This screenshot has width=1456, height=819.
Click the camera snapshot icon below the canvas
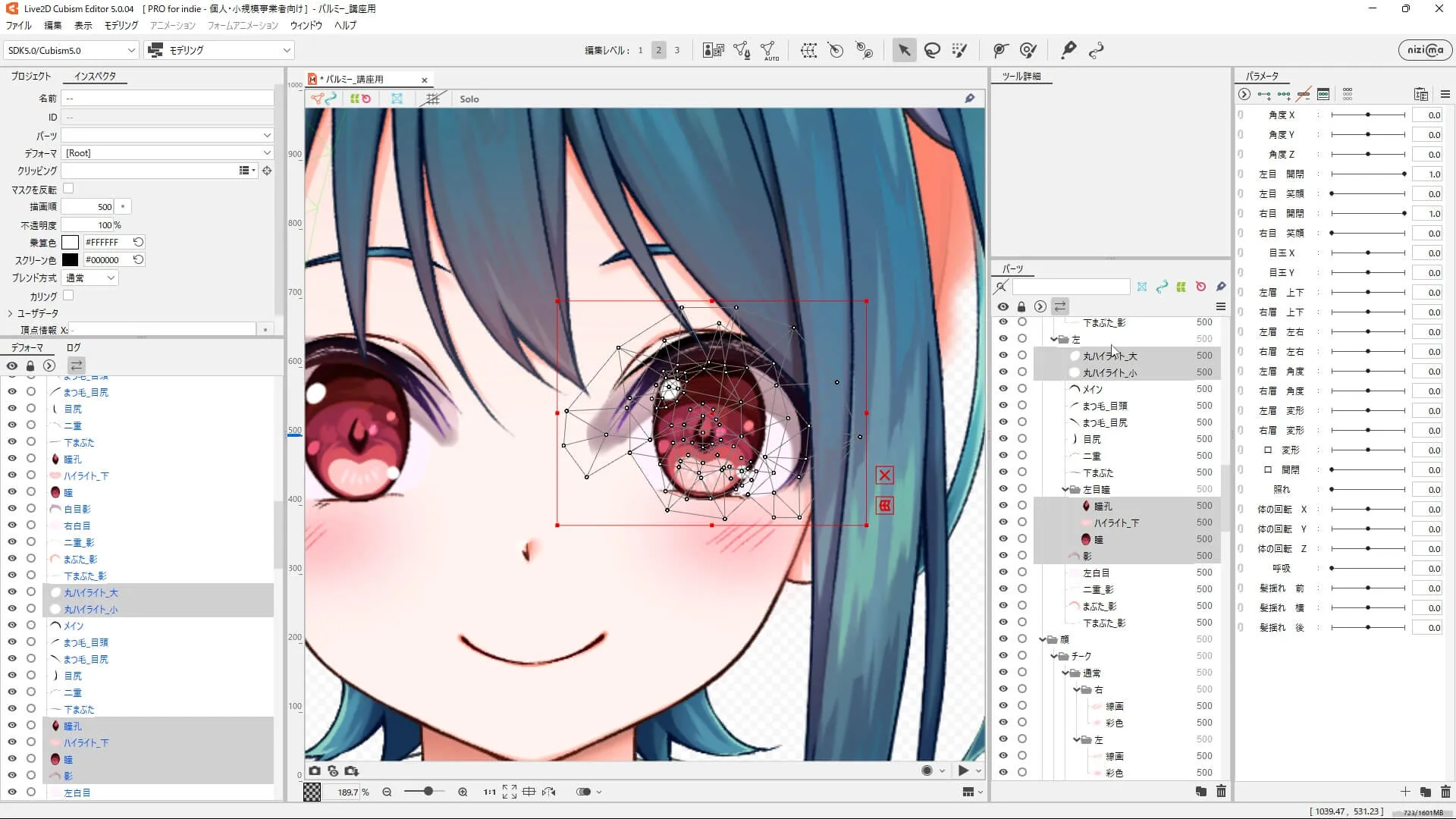coord(314,770)
